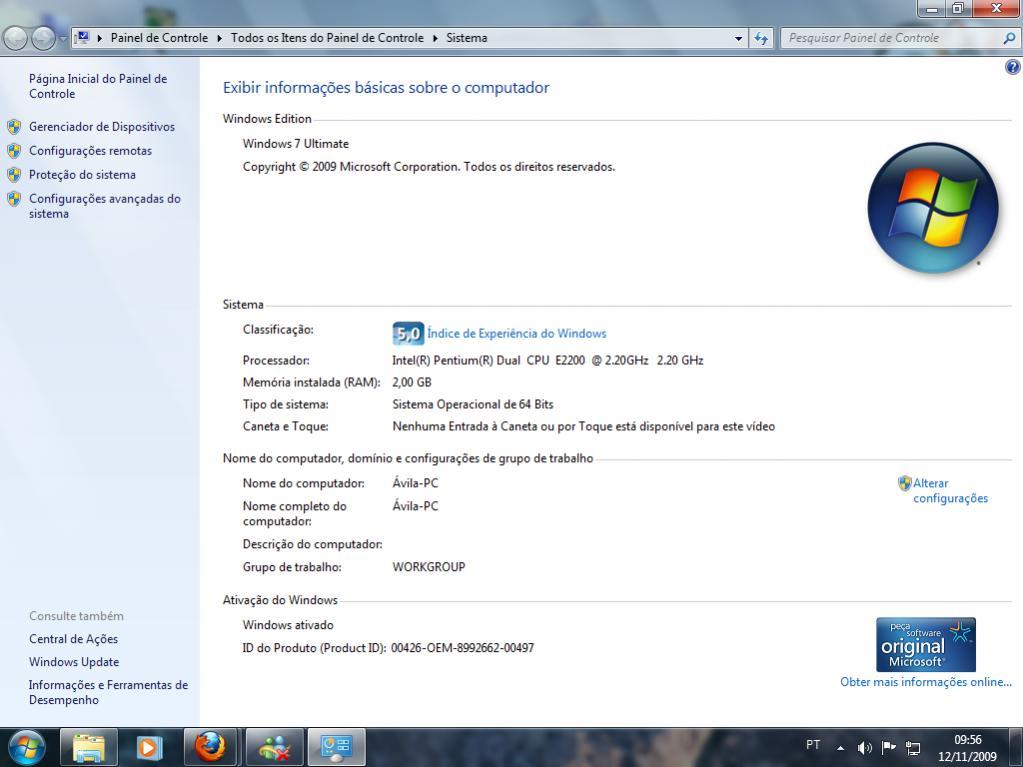This screenshot has height=767, width=1023.
Task: Click shield icon beside Proteção do sistema
Action: point(14,175)
